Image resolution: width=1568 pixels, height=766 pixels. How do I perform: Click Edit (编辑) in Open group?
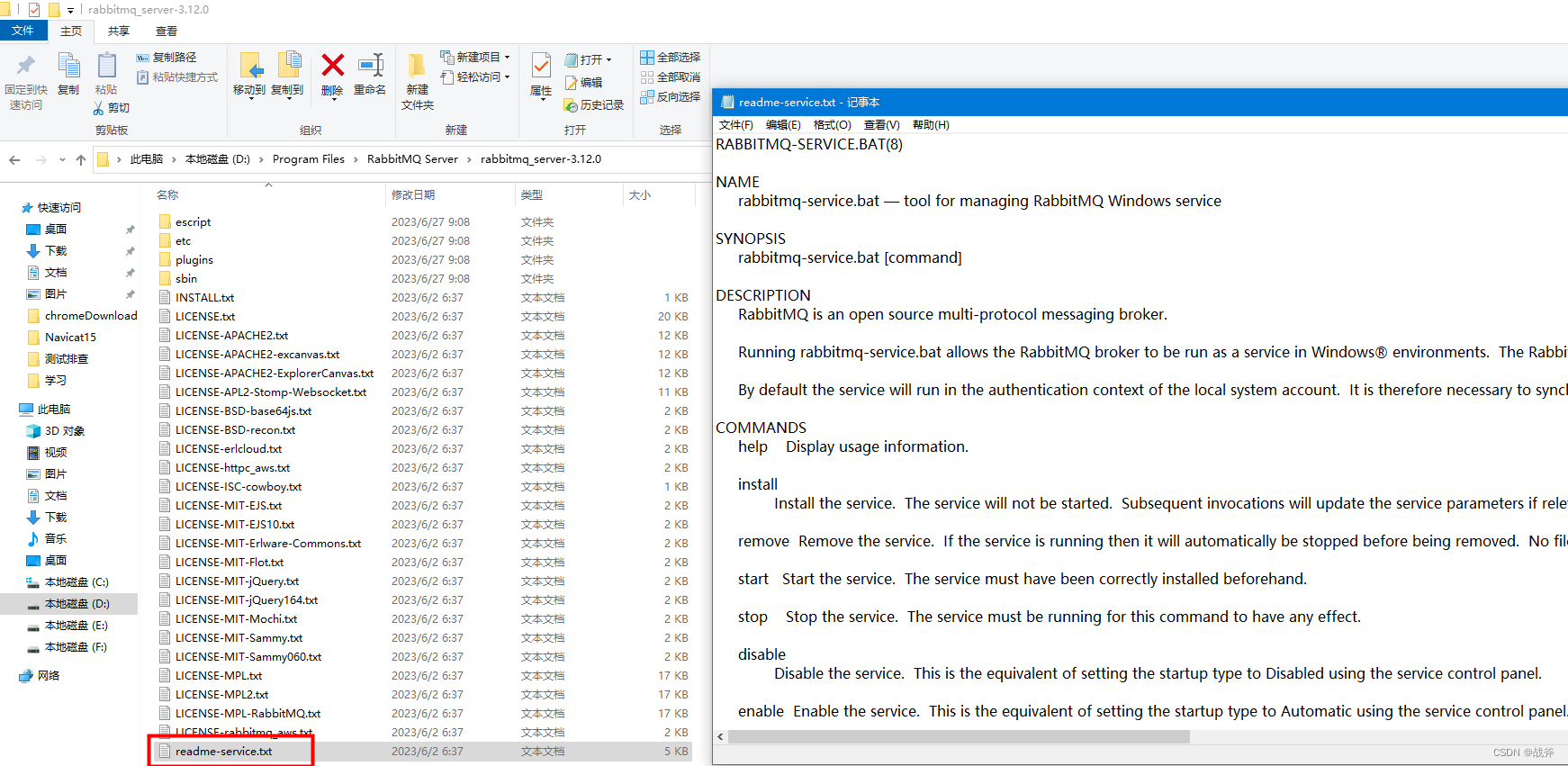click(583, 83)
